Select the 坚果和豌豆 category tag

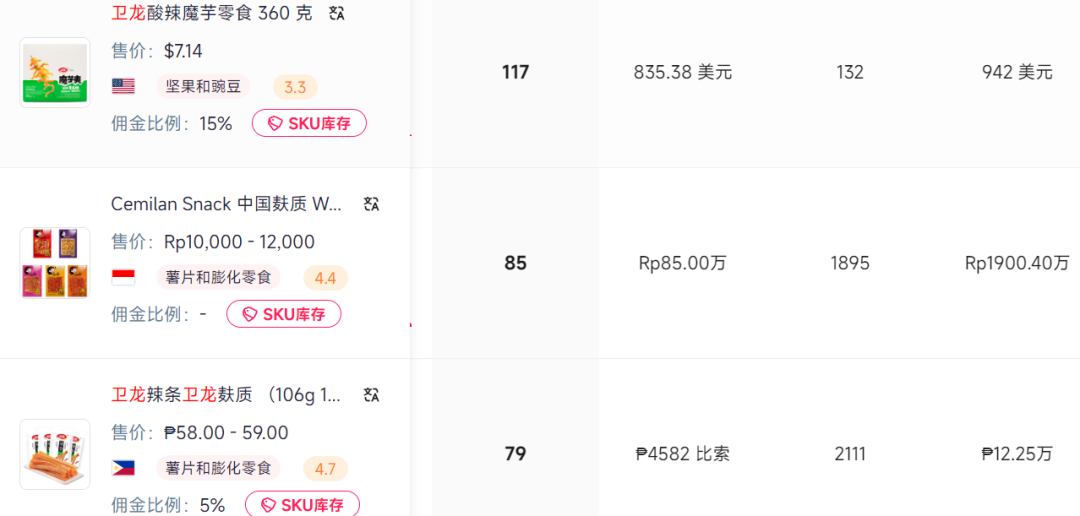(x=204, y=87)
